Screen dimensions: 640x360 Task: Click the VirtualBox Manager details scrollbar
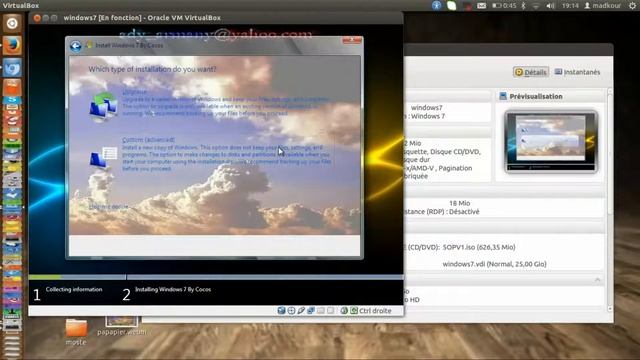tap(610, 200)
